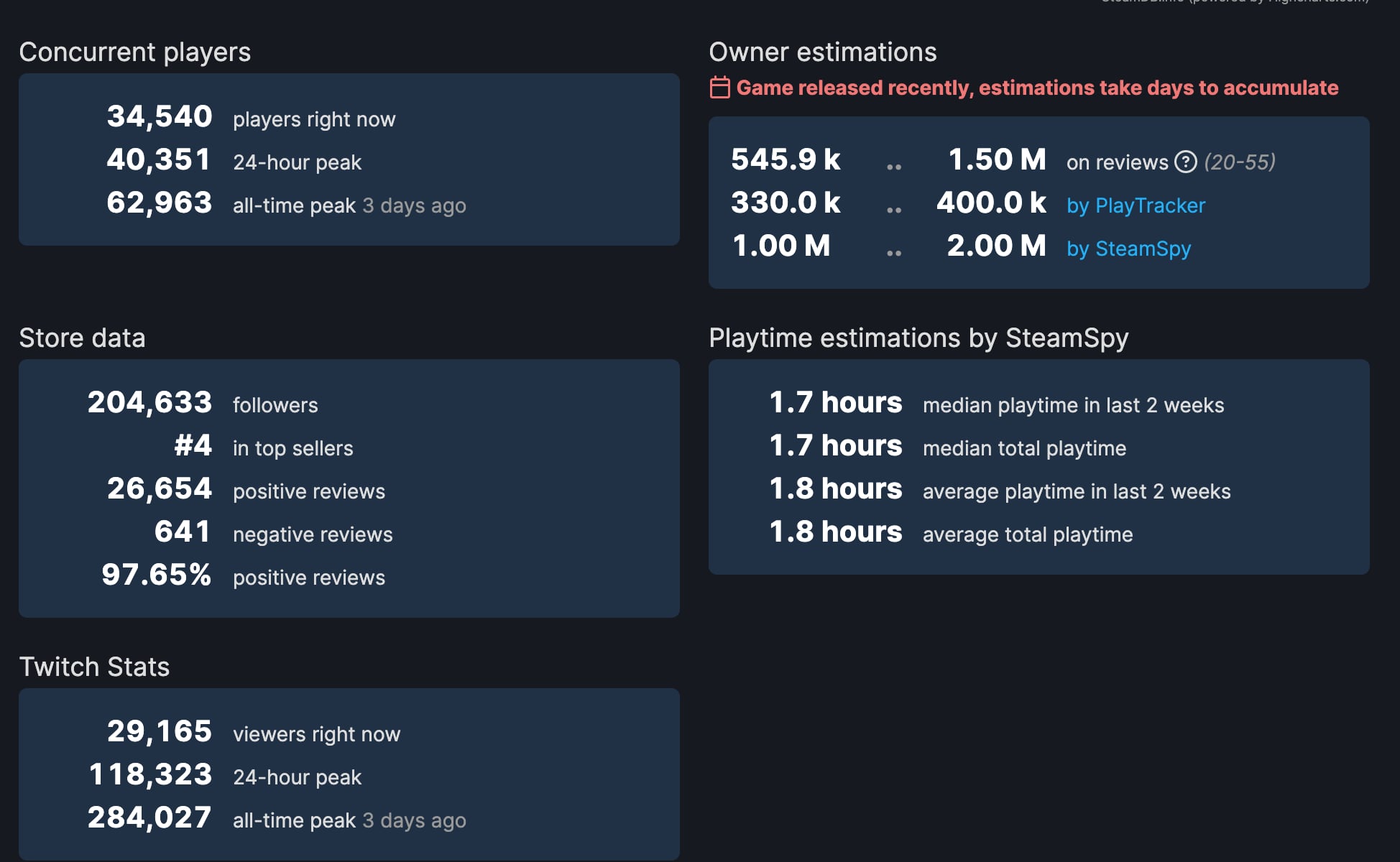Click the 'Playtime estimations by SteamSpy' heading
Viewport: 1400px width, 862px height.
[x=918, y=338]
